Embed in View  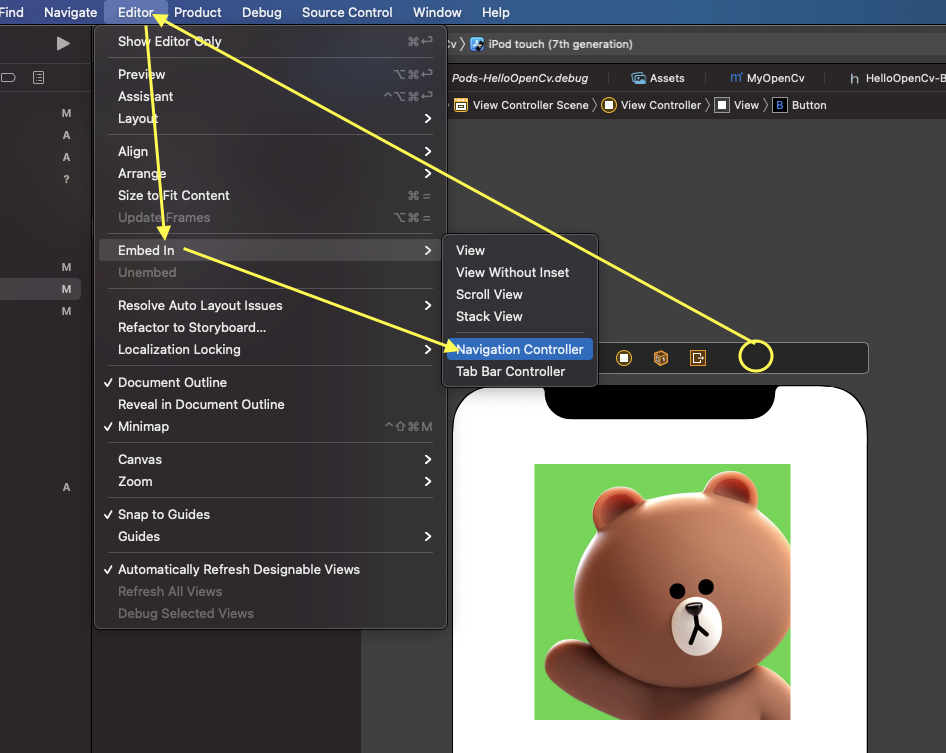pos(520,250)
